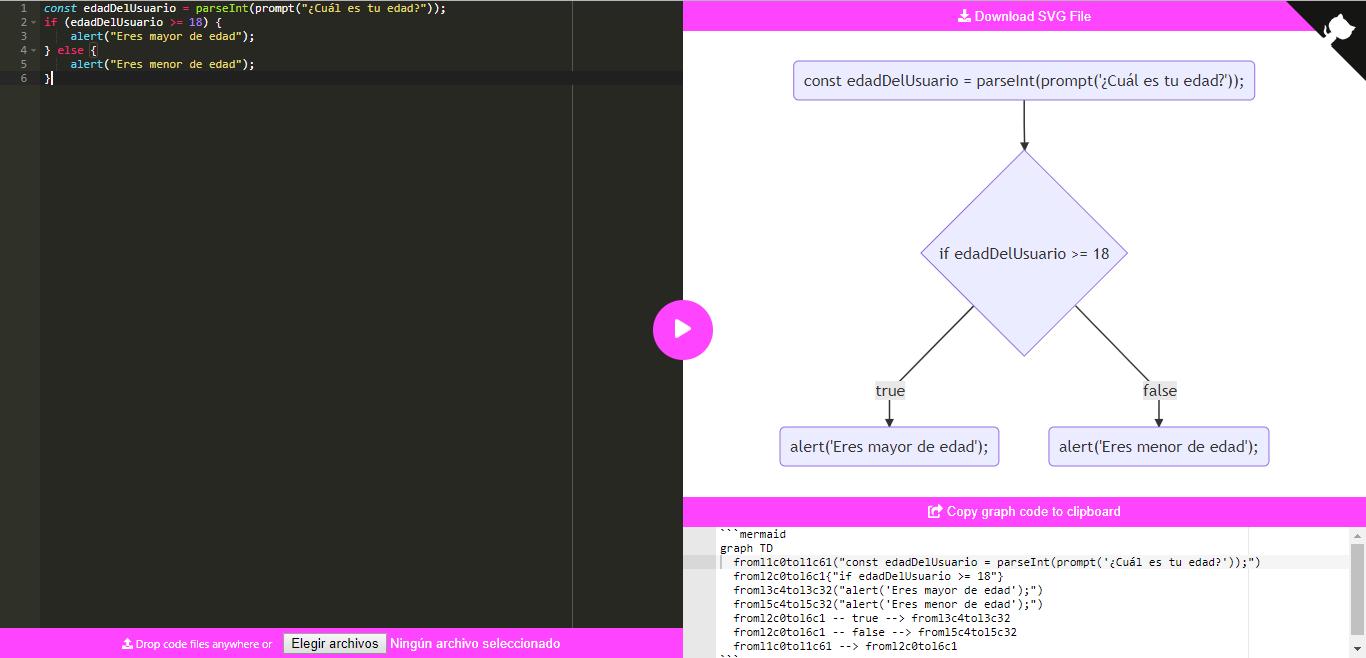Click the alert('Eres menor de edad') node
1366x658 pixels.
point(1158,446)
